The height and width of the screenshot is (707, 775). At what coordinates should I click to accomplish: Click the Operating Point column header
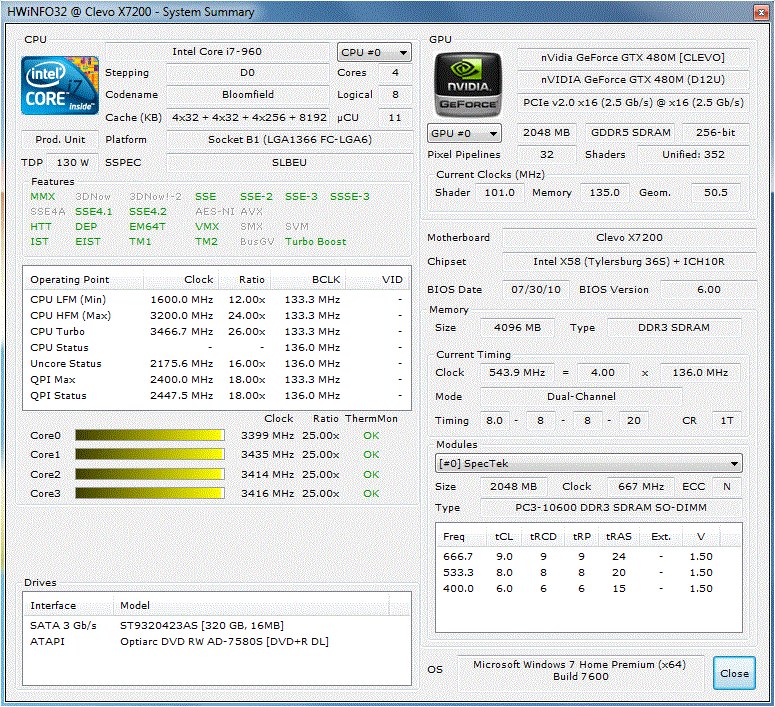[x=83, y=279]
